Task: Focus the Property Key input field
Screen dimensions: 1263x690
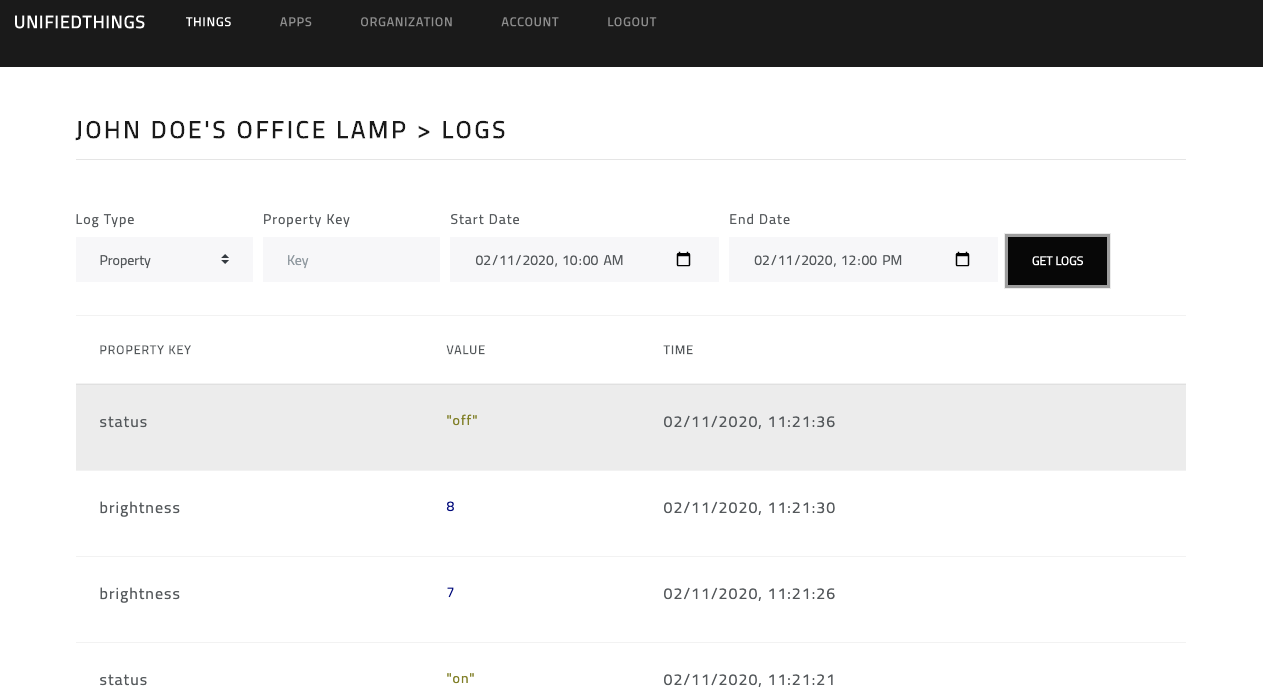Action: click(351, 260)
